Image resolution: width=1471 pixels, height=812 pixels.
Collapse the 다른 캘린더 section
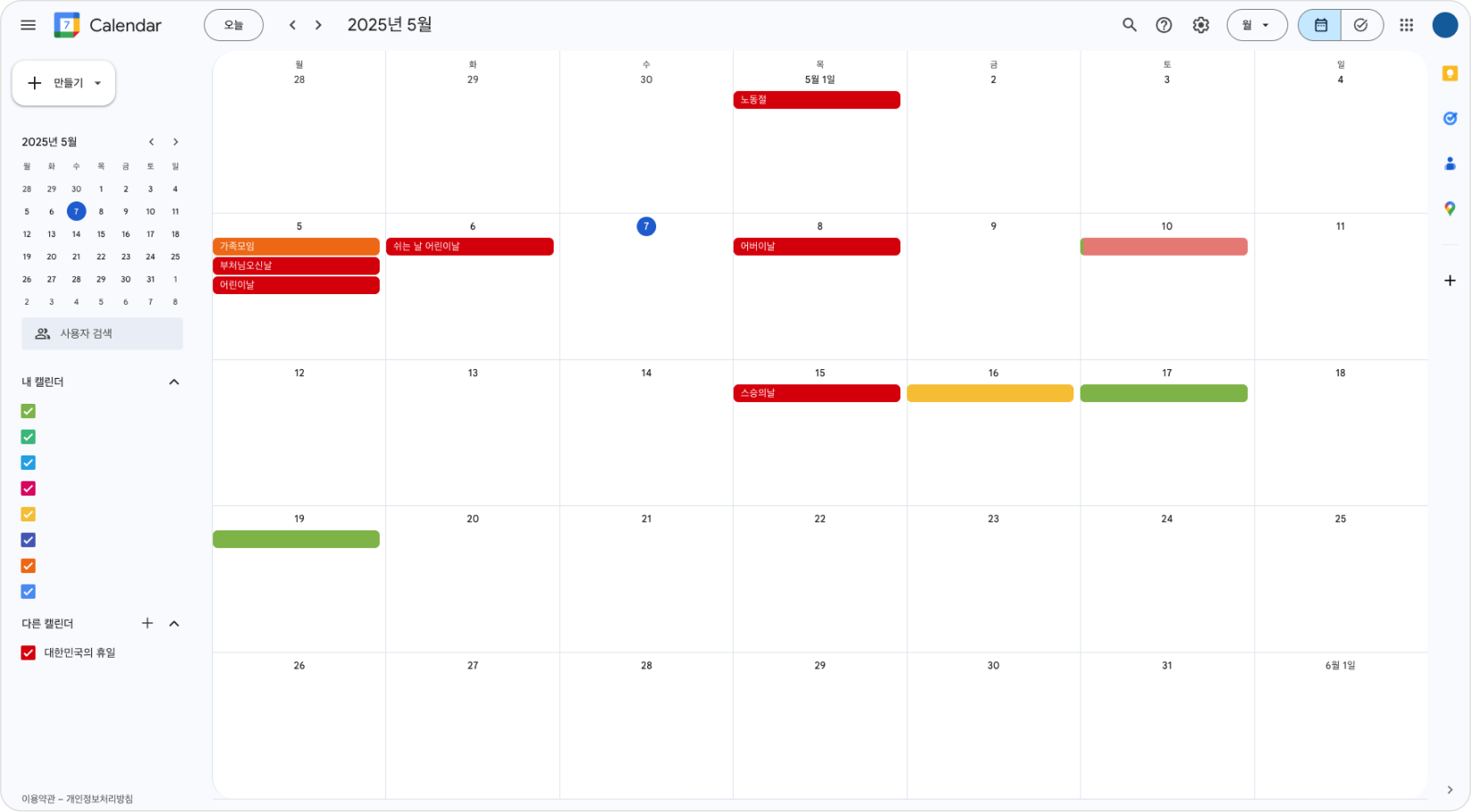pos(174,624)
